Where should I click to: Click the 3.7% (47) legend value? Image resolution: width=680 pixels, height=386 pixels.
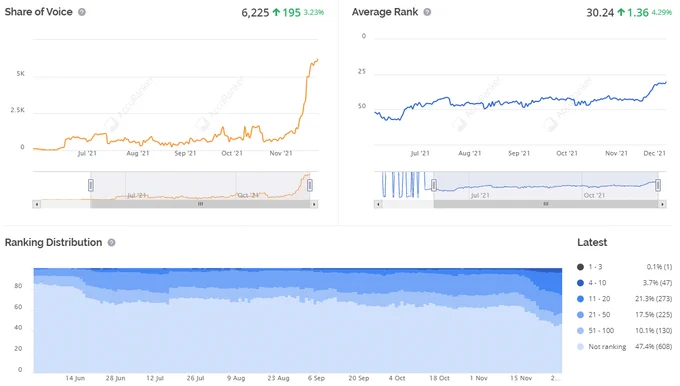tap(657, 283)
